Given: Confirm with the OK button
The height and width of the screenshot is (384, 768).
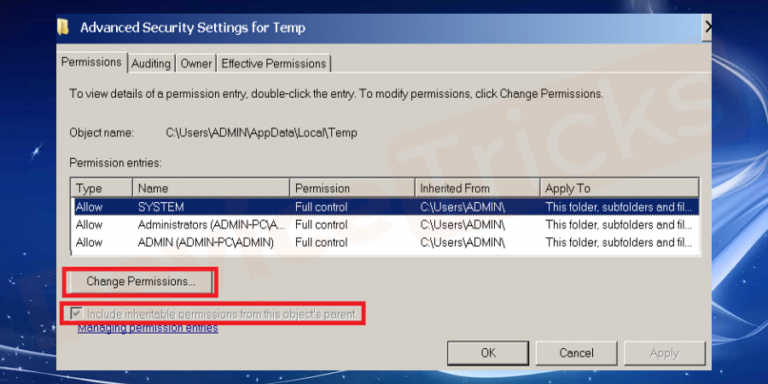Looking at the screenshot, I should point(488,353).
